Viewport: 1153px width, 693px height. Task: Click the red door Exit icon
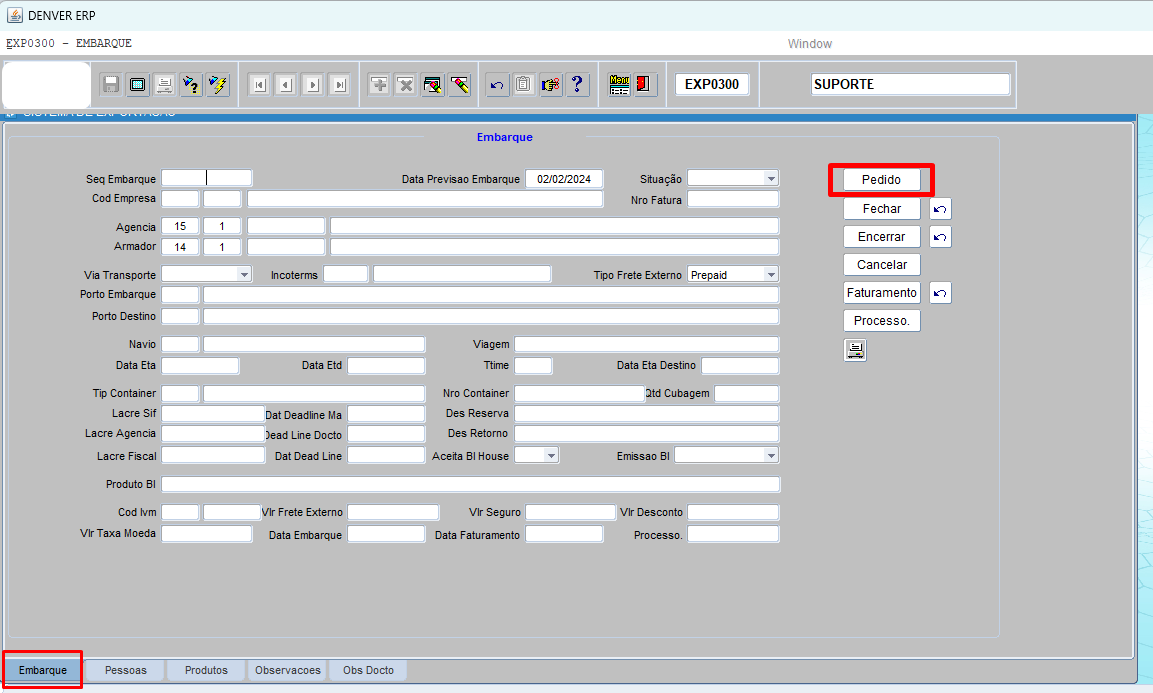click(x=644, y=85)
